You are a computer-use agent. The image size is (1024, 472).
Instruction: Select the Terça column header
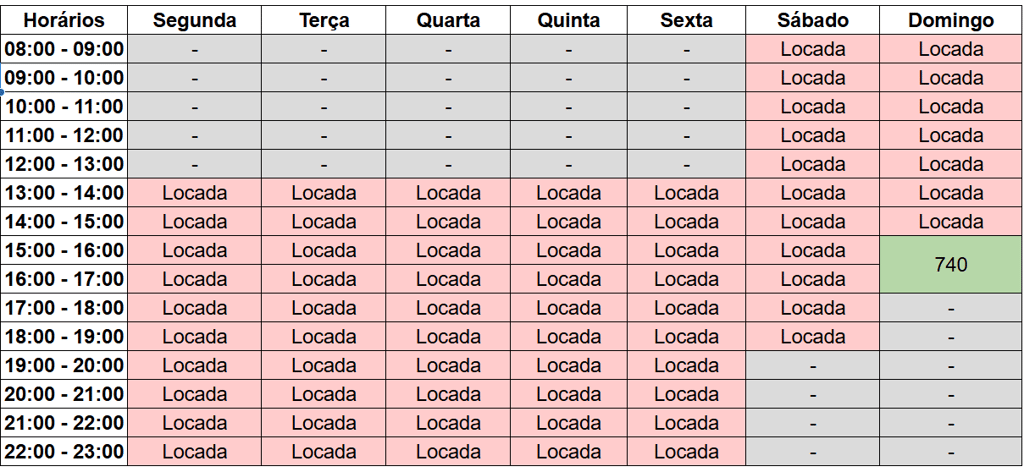pyautogui.click(x=324, y=20)
